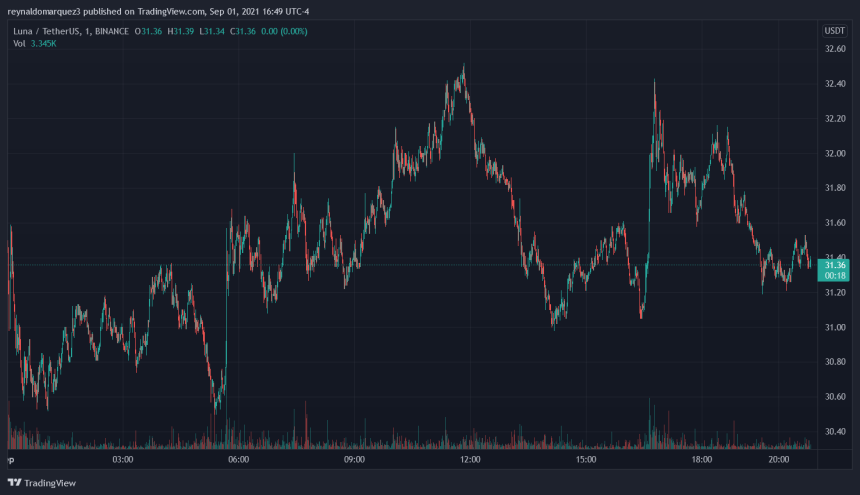
Task: Click the 30.40 price axis label
Action: point(833,432)
